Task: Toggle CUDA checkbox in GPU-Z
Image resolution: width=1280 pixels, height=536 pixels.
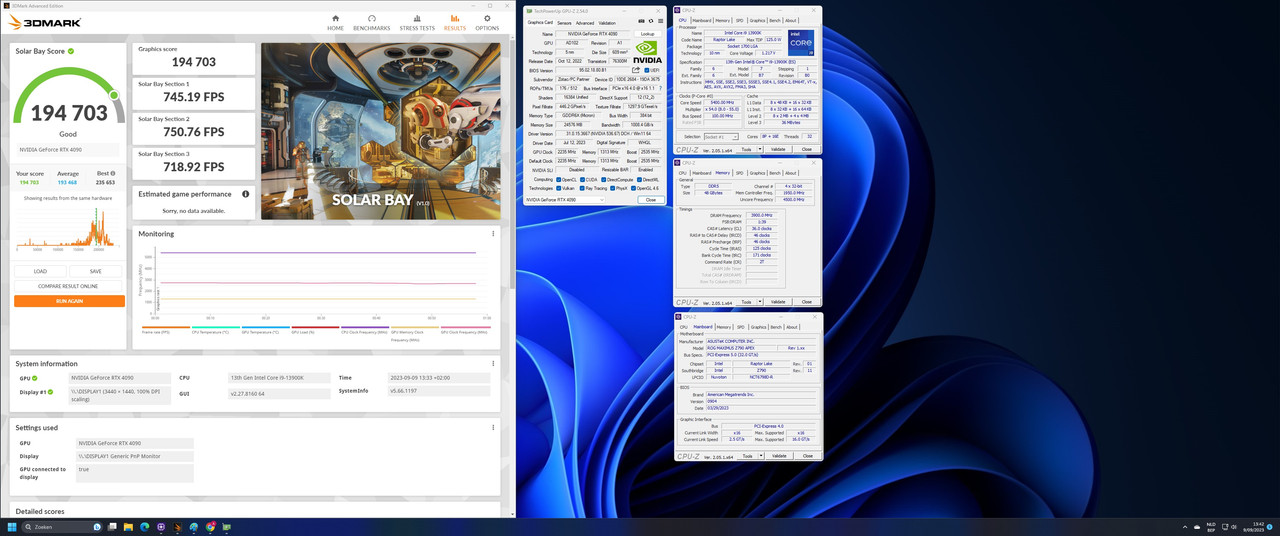Action: click(x=582, y=180)
